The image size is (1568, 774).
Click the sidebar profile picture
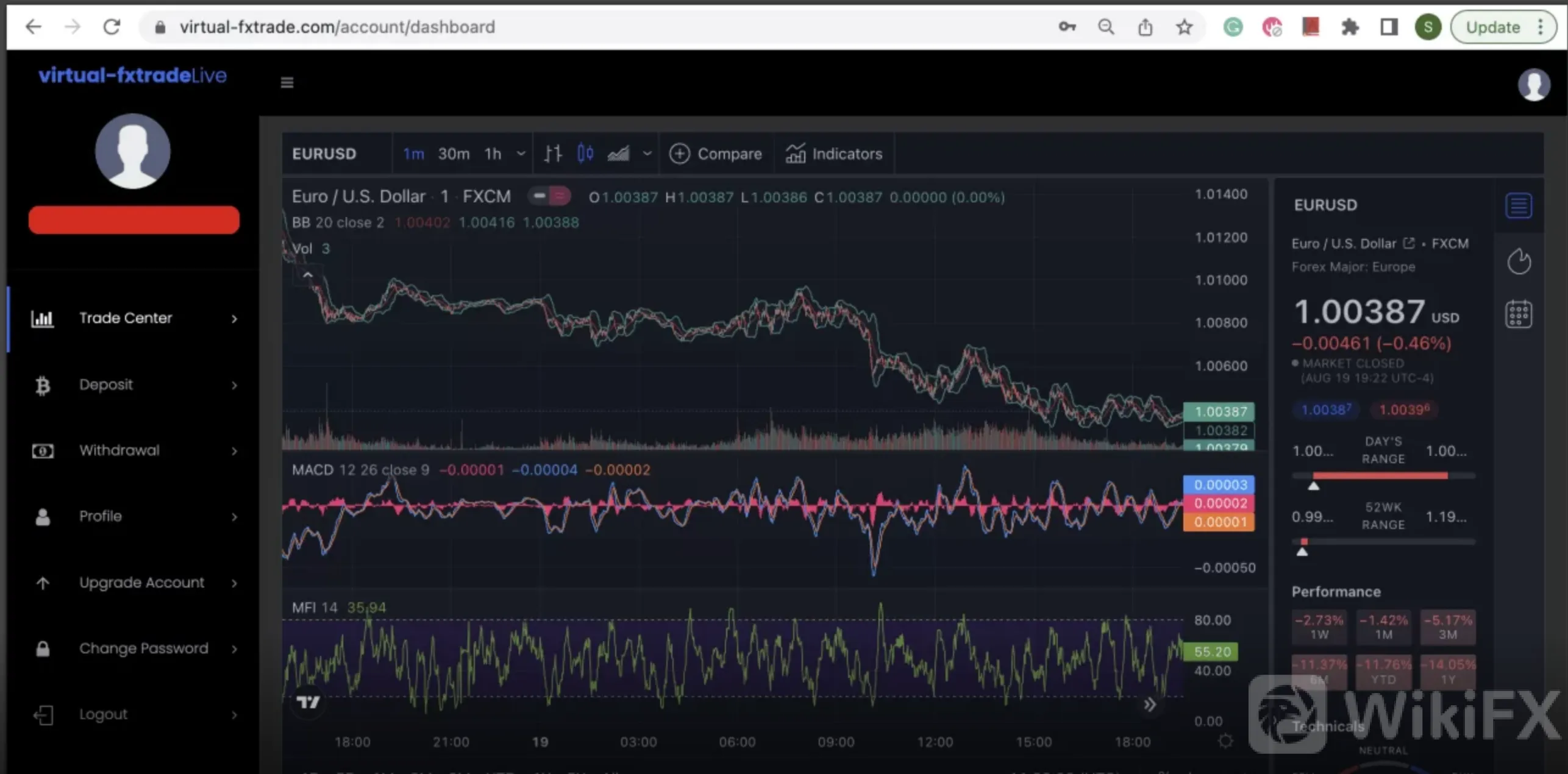[x=132, y=151]
